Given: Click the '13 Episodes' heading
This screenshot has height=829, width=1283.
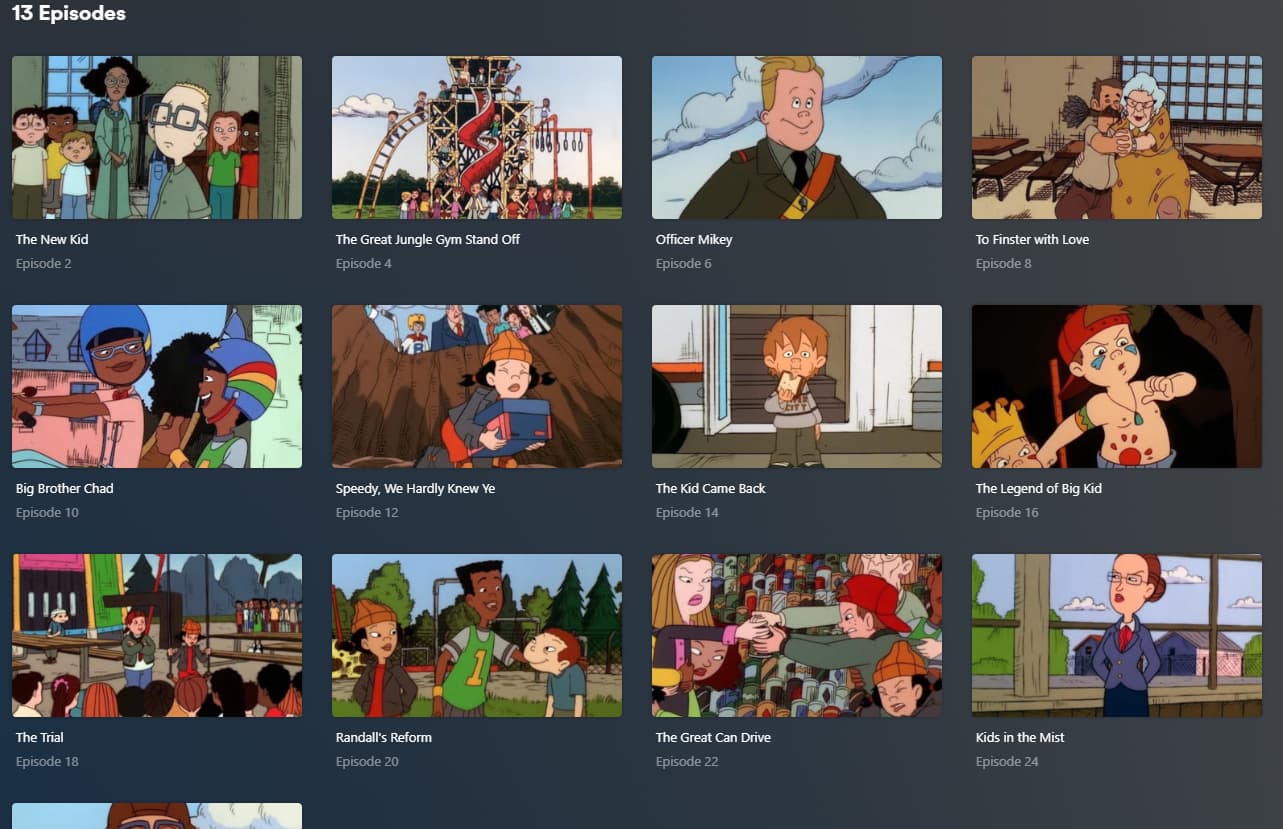Looking at the screenshot, I should coord(69,14).
